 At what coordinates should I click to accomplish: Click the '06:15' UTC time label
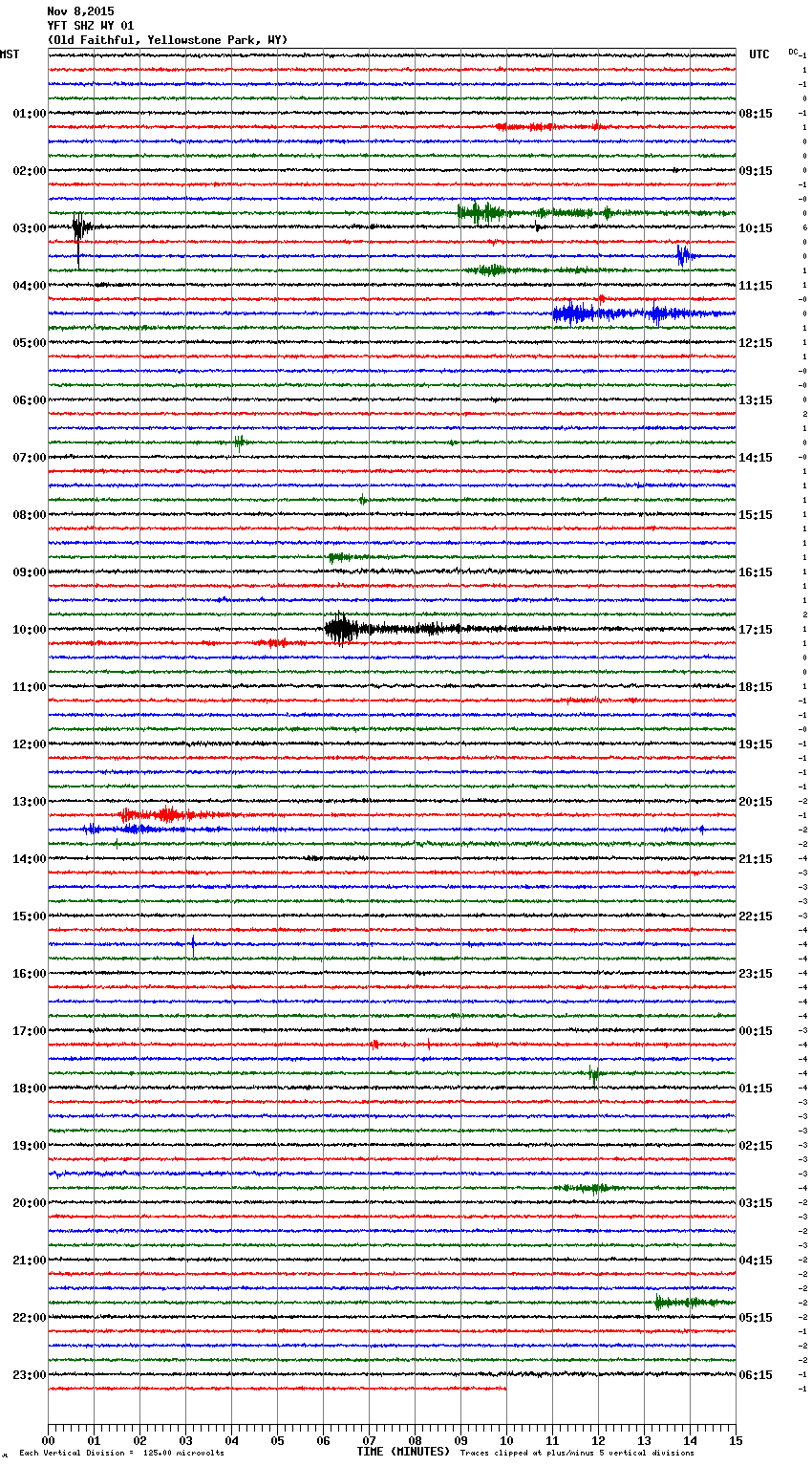point(756,1375)
